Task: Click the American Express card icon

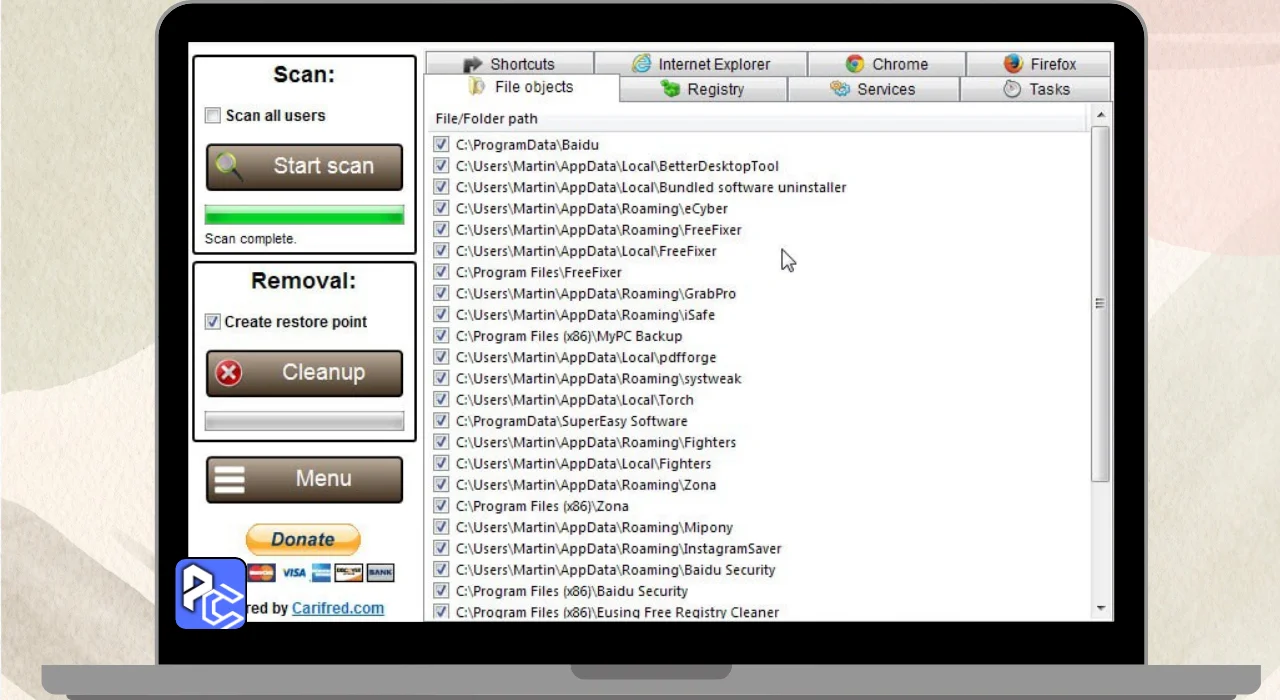Action: coord(321,573)
